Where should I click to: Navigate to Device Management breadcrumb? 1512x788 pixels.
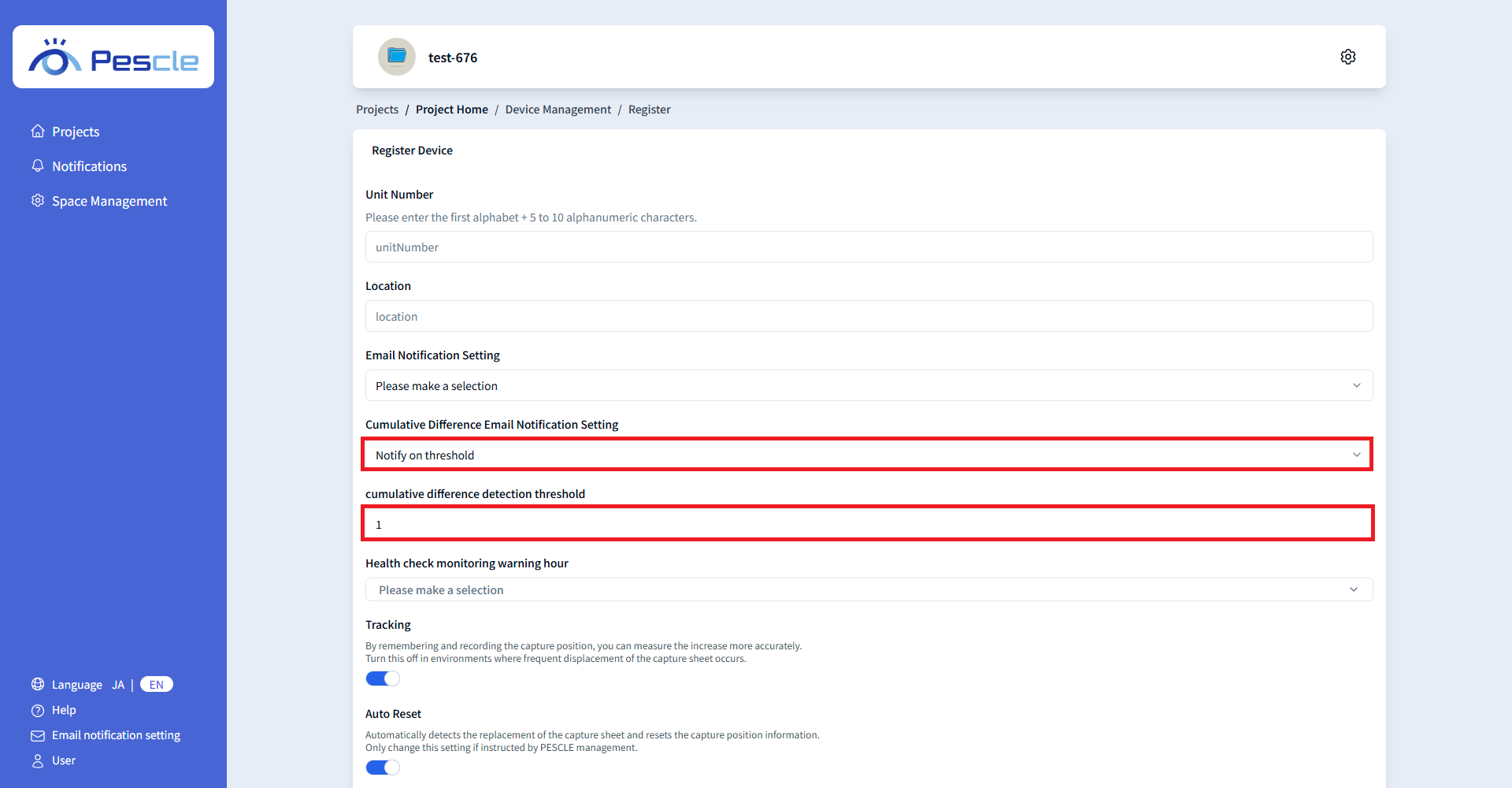pos(558,110)
